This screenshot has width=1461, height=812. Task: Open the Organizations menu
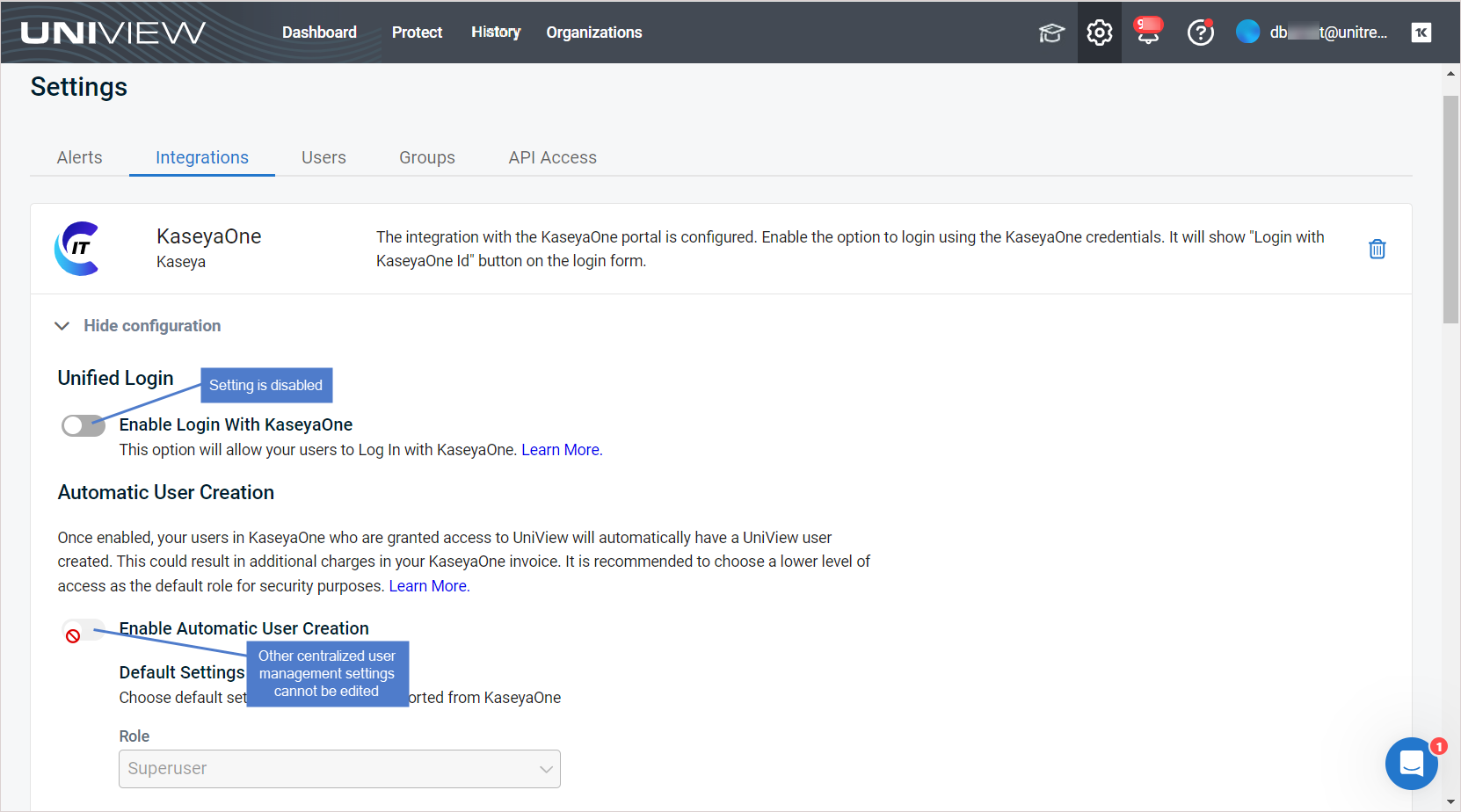(x=594, y=33)
